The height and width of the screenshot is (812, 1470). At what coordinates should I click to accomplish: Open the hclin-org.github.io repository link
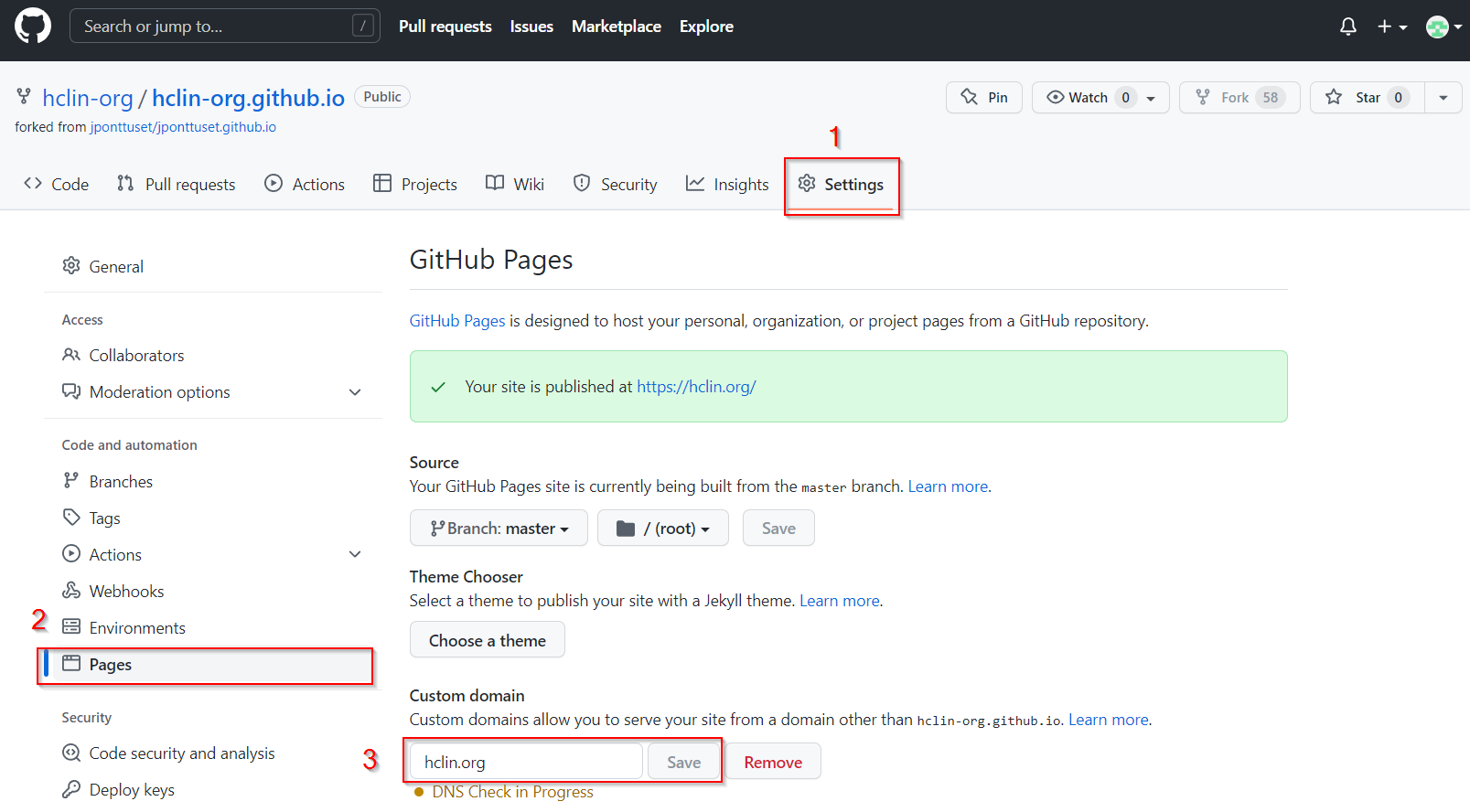point(248,98)
